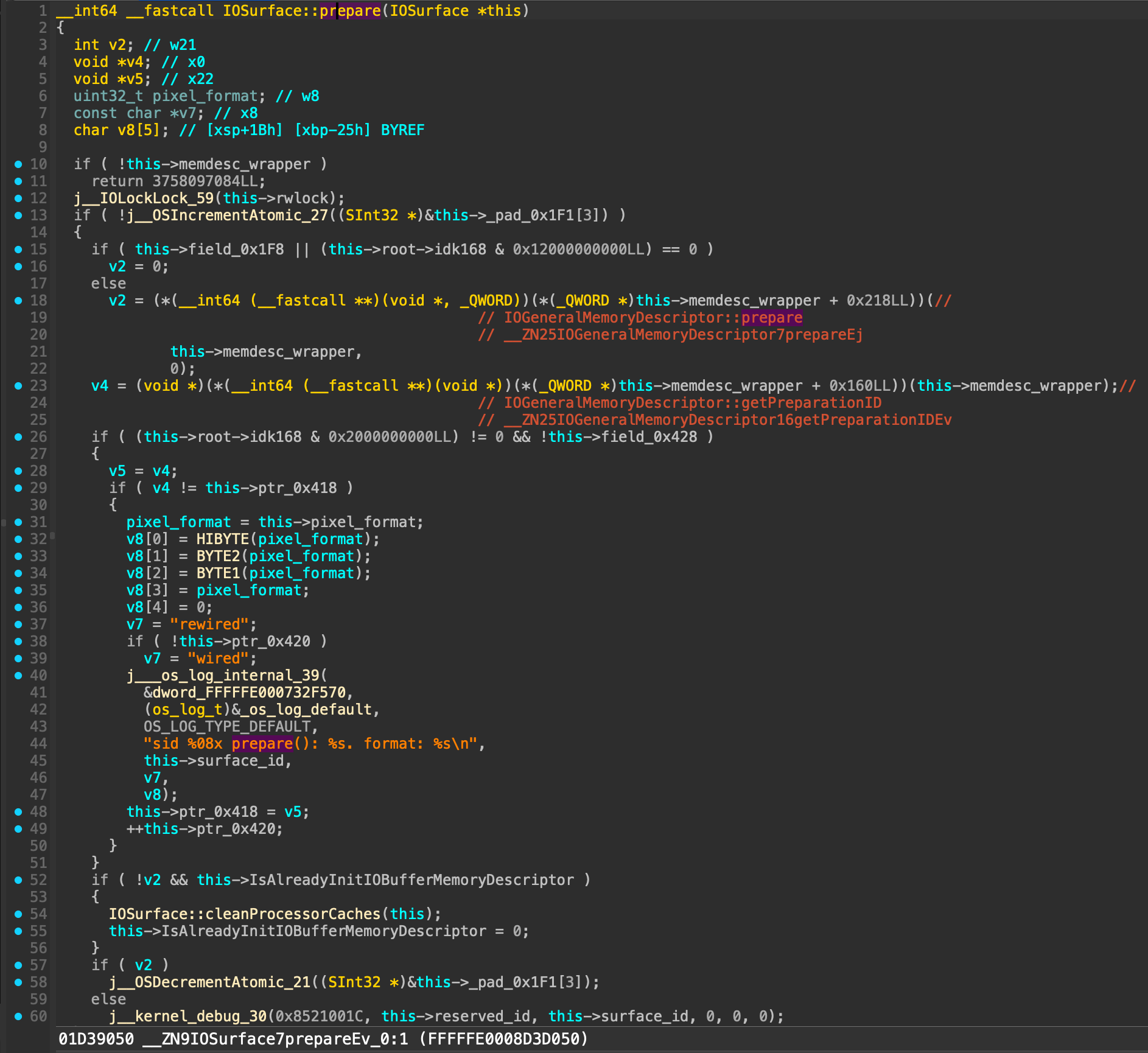Click the (FFFFFE0008D3D050) address in status bar
Image resolution: width=1148 pixels, height=1053 pixels.
[x=504, y=1039]
